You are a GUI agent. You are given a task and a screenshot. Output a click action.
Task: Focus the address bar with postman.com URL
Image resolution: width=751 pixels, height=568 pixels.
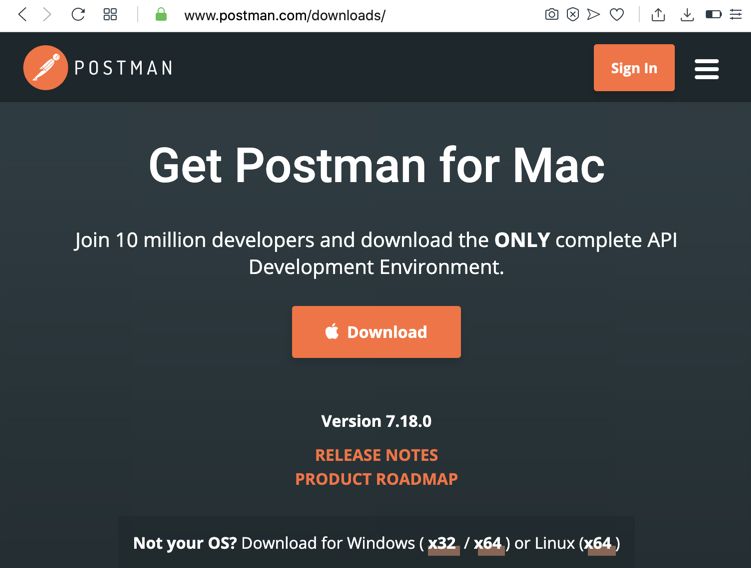284,15
